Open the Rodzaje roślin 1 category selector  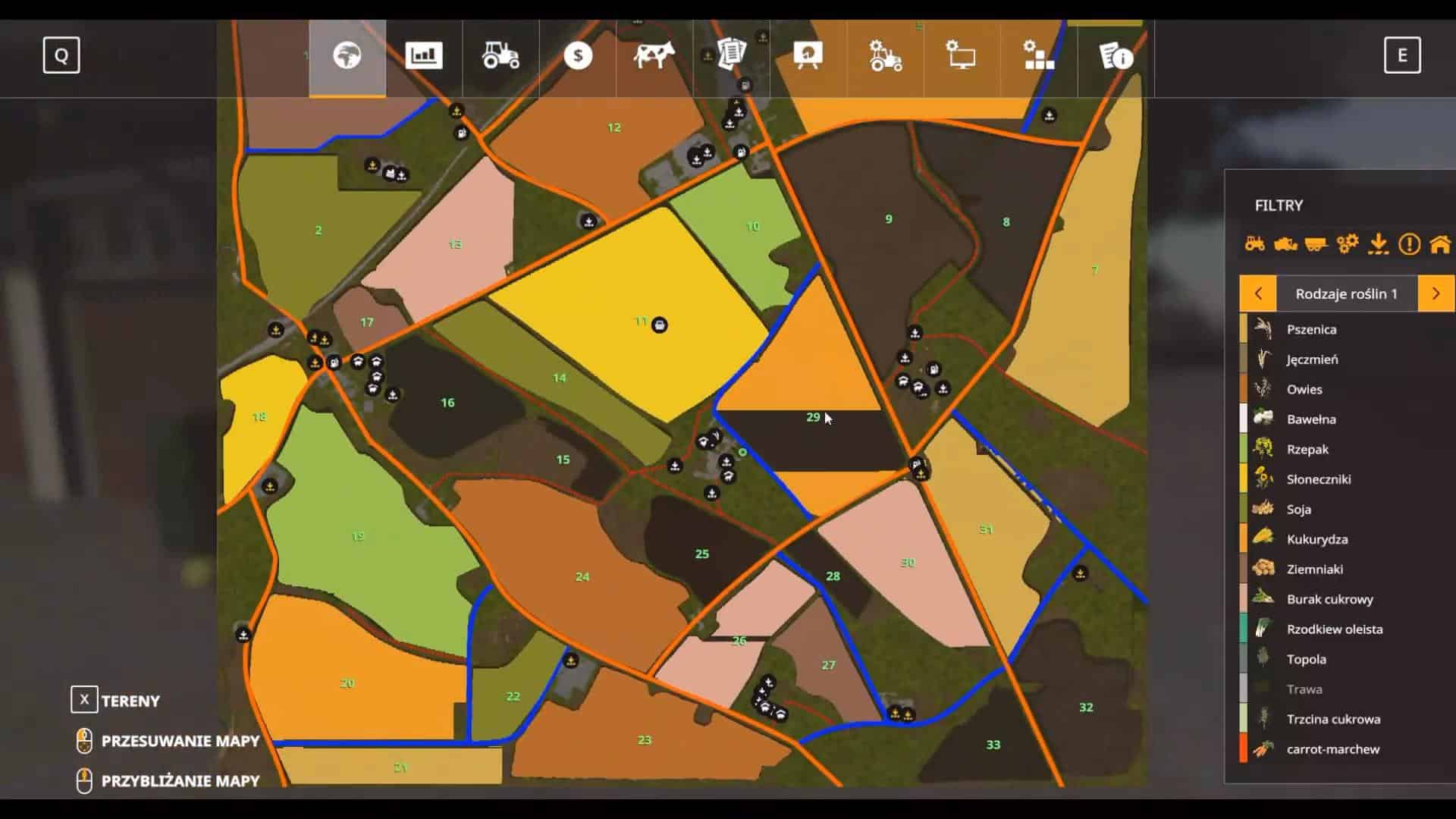(x=1348, y=293)
